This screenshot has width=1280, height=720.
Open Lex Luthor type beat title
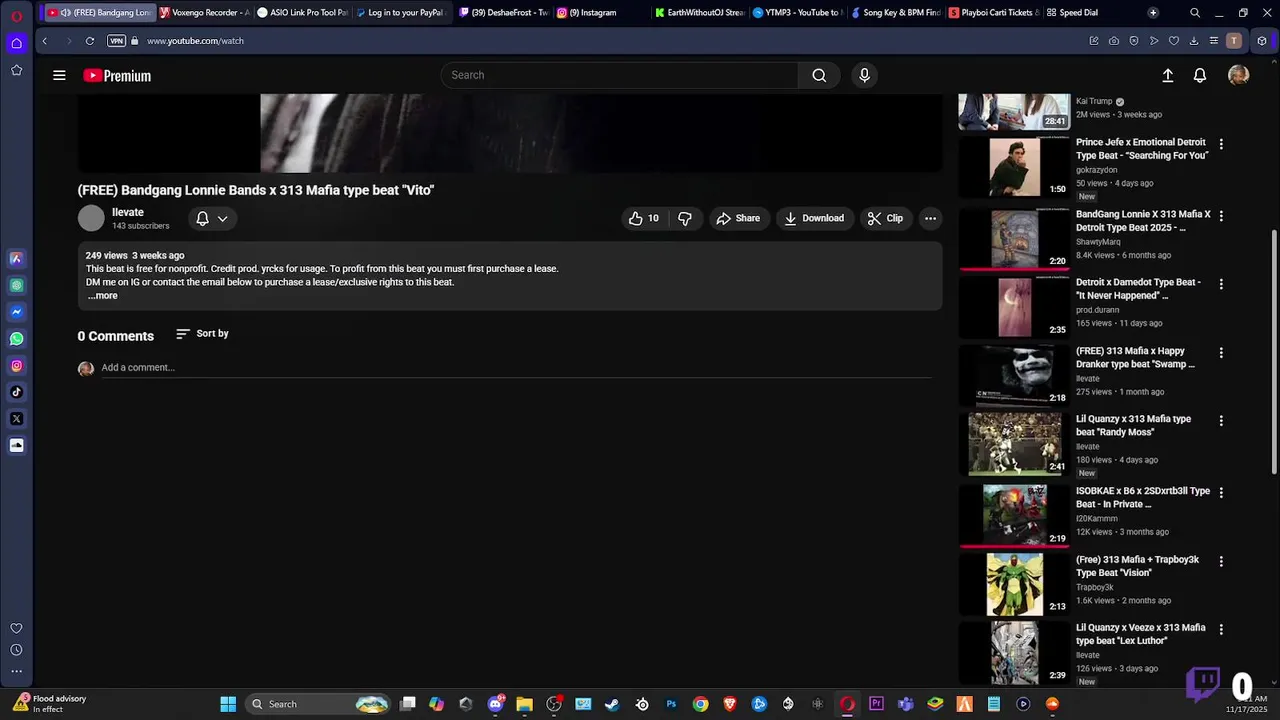1141,634
